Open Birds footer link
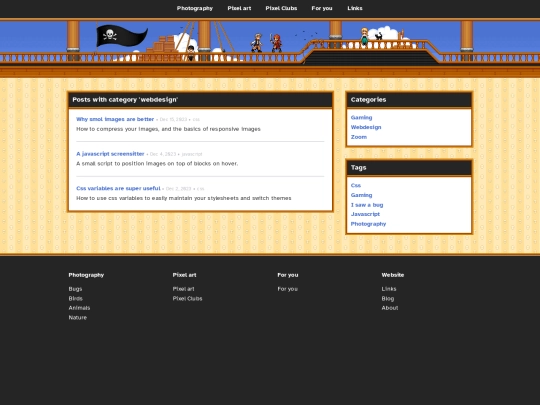Screen dimensions: 540x405 click(x=75, y=299)
